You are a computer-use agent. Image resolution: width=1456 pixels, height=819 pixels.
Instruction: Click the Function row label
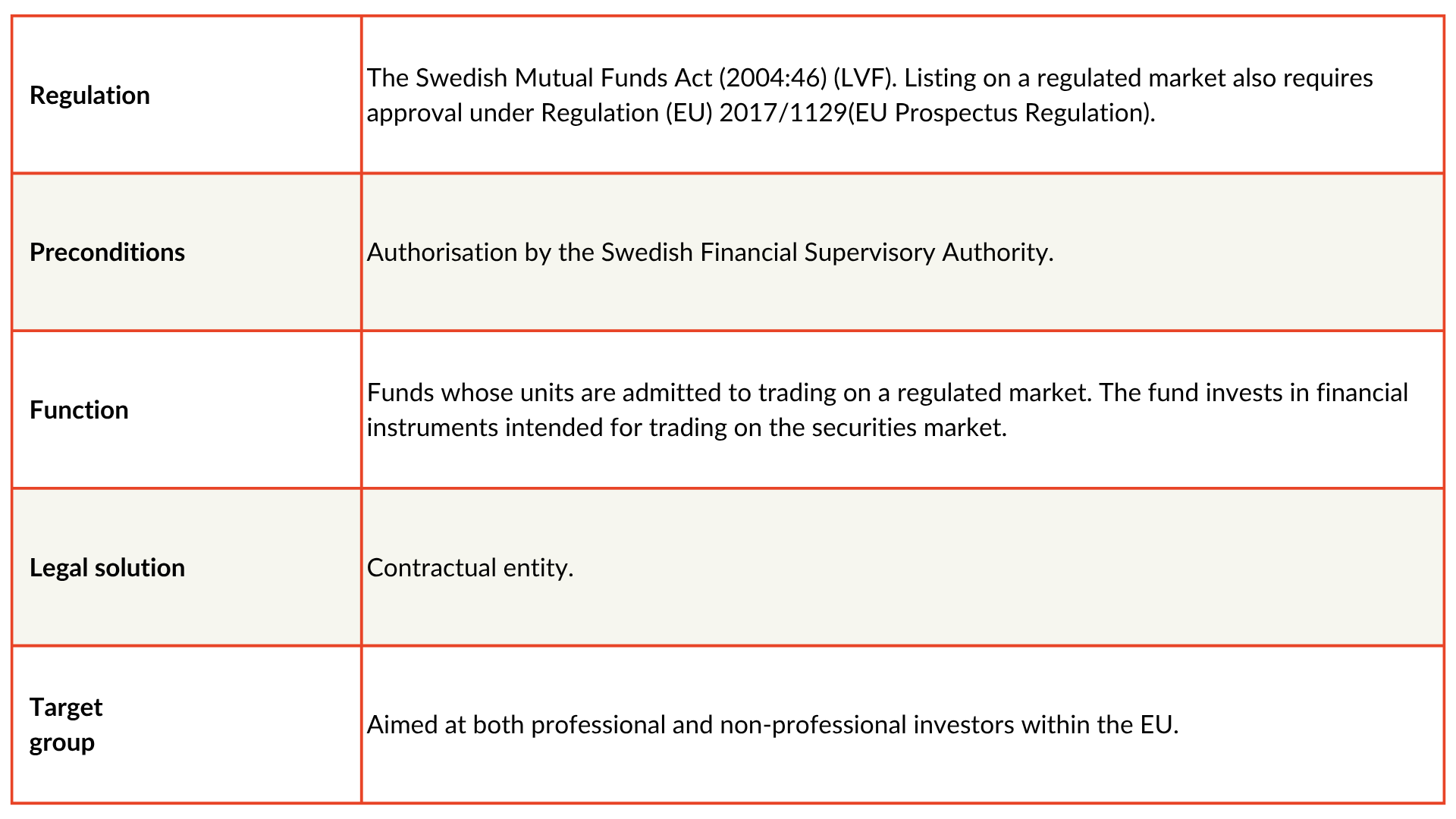click(79, 410)
